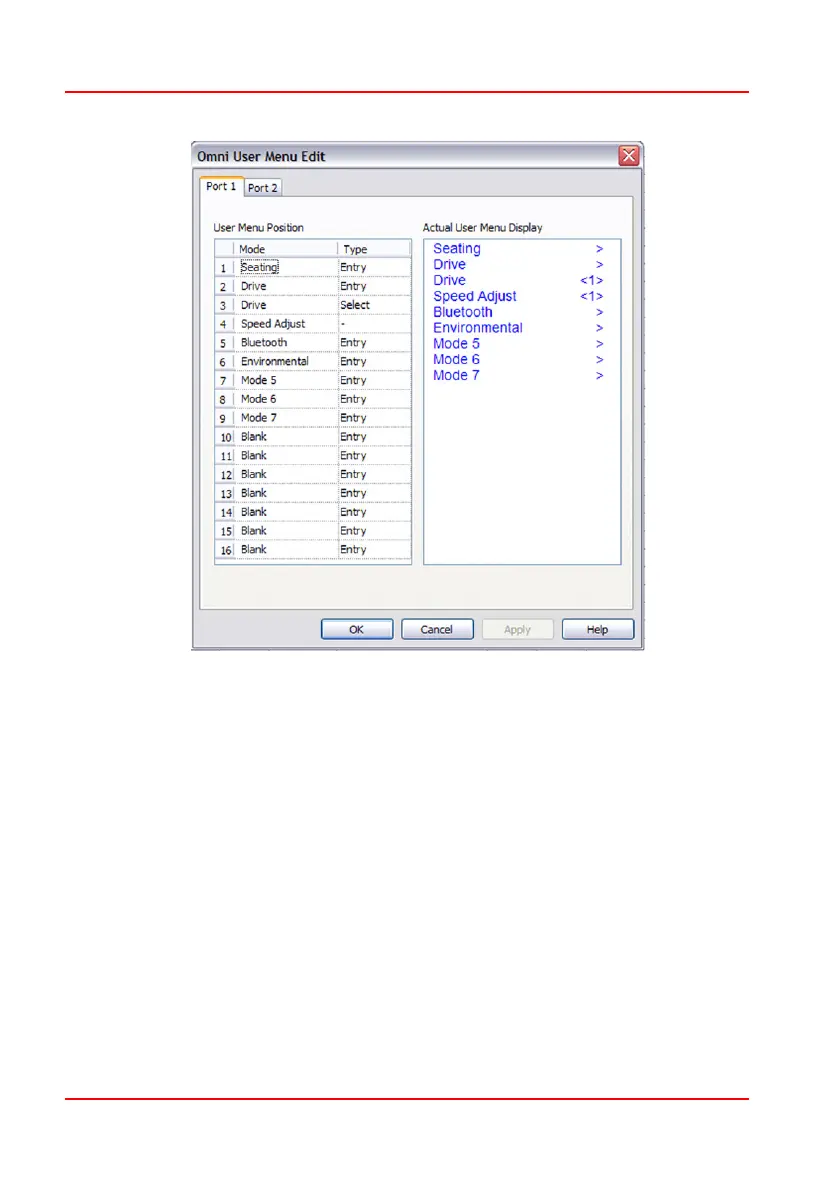Screen dimensions: 840x1190
Task: Select row header number 9
Action: pyautogui.click(x=224, y=418)
